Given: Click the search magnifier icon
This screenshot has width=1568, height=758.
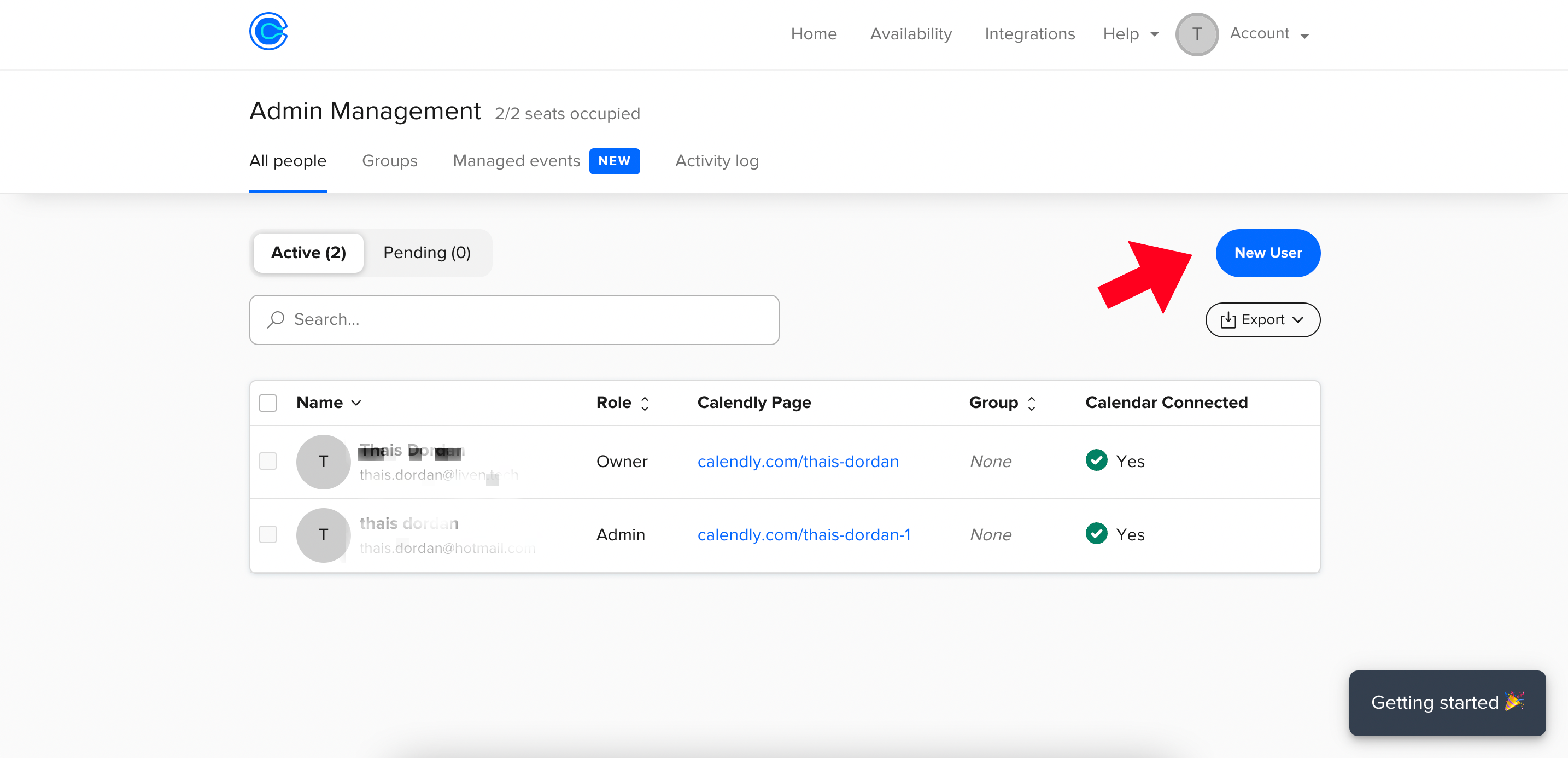Looking at the screenshot, I should tap(276, 319).
